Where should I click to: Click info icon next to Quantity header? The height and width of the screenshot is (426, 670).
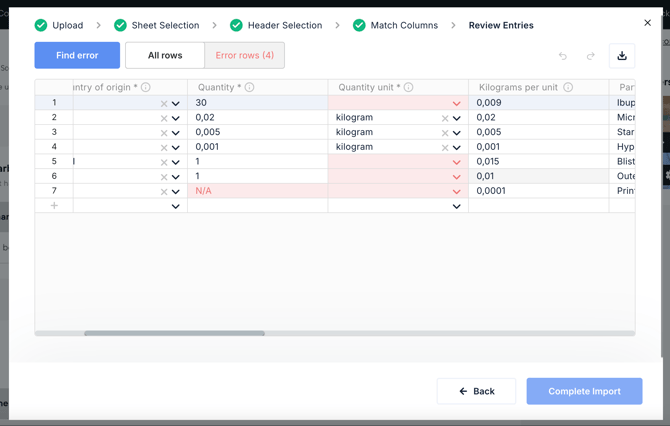tap(250, 88)
